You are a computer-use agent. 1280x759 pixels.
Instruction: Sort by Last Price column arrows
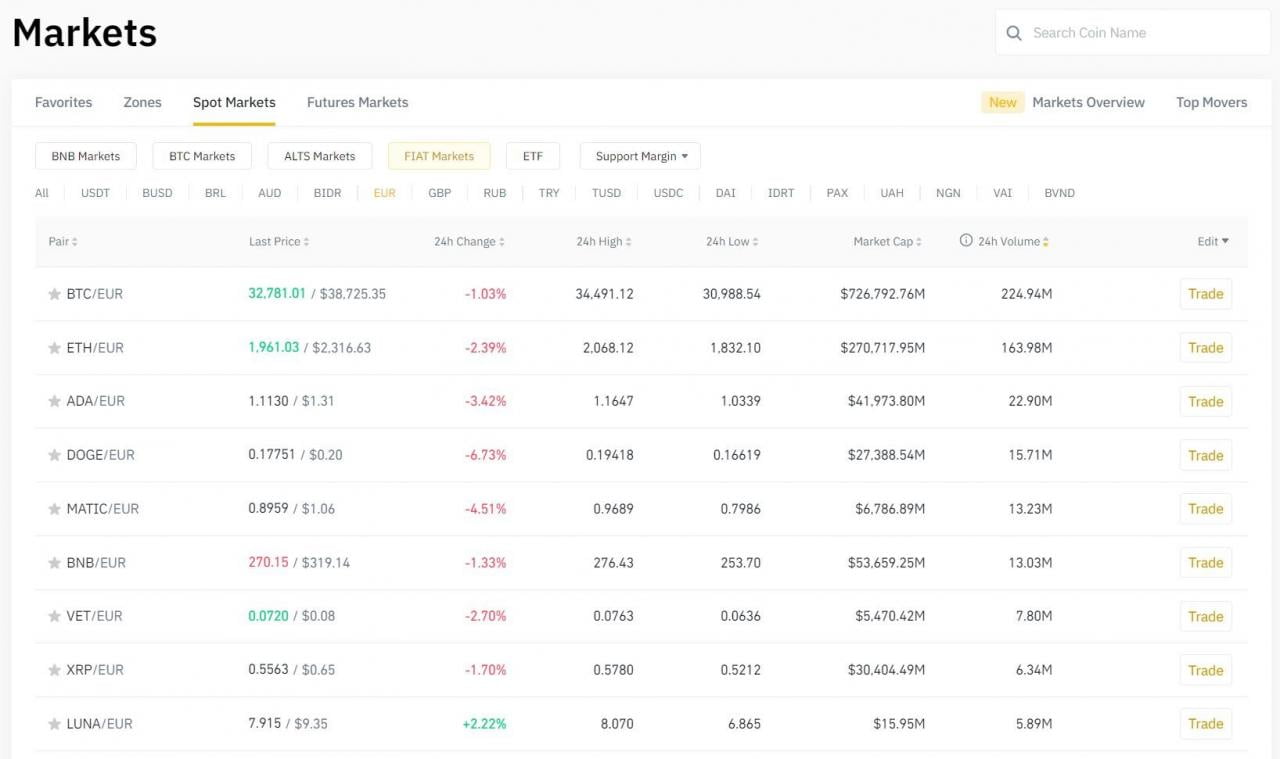[306, 242]
